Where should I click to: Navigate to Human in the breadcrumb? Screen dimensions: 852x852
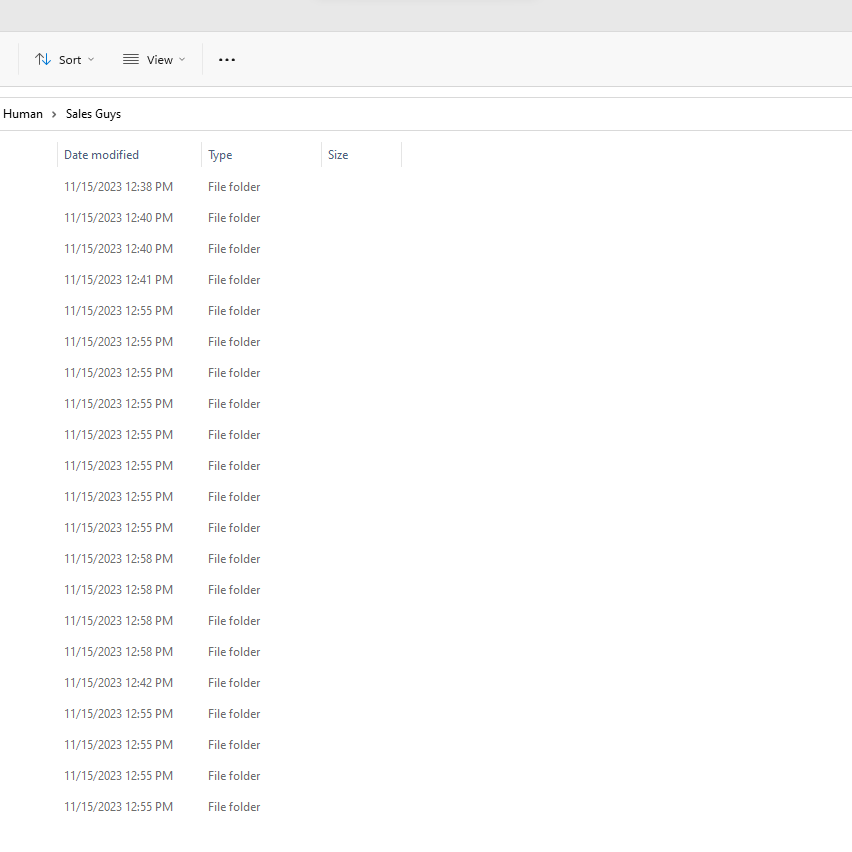(x=23, y=114)
